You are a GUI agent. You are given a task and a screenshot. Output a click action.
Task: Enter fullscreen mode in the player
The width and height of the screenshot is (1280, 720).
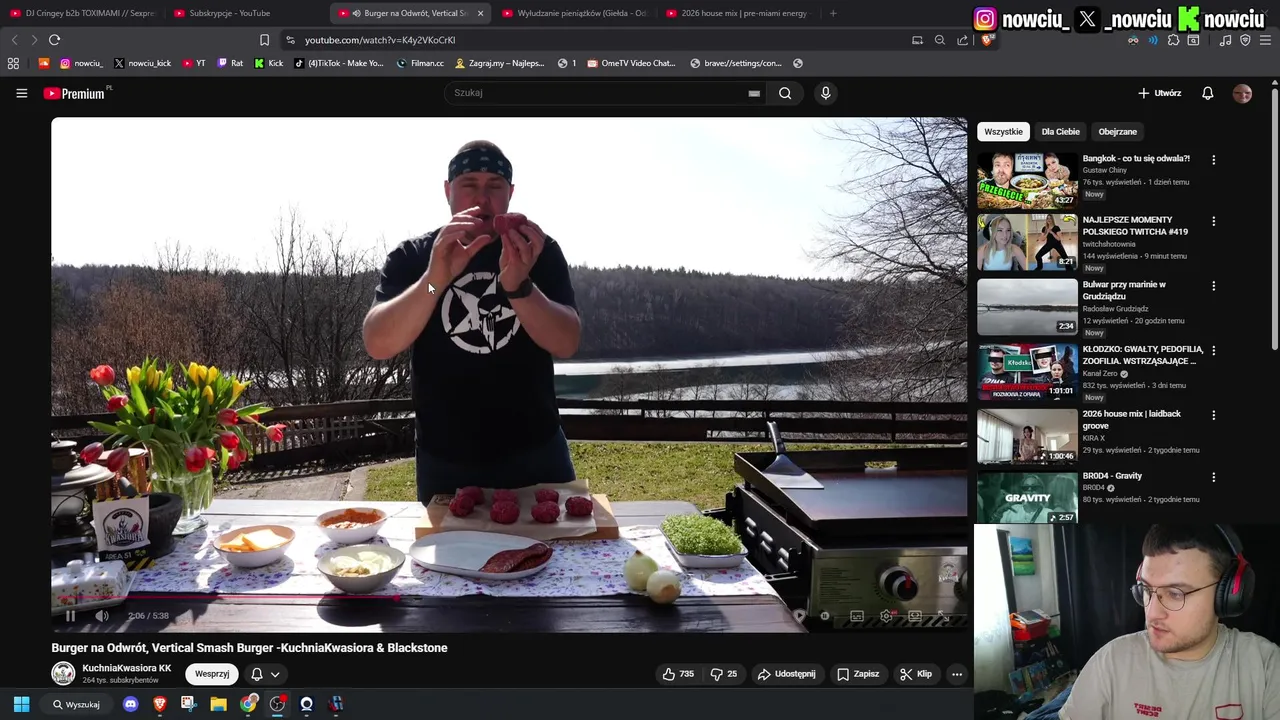tap(943, 616)
